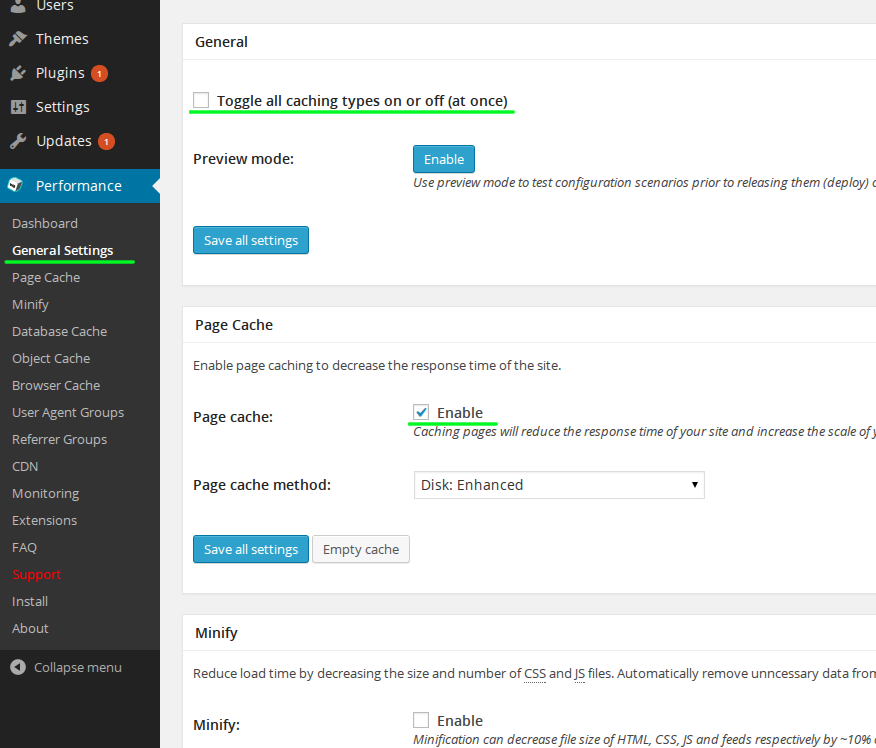This screenshot has width=876, height=748.
Task: Click the Collapse menu arrow icon
Action: 18,667
